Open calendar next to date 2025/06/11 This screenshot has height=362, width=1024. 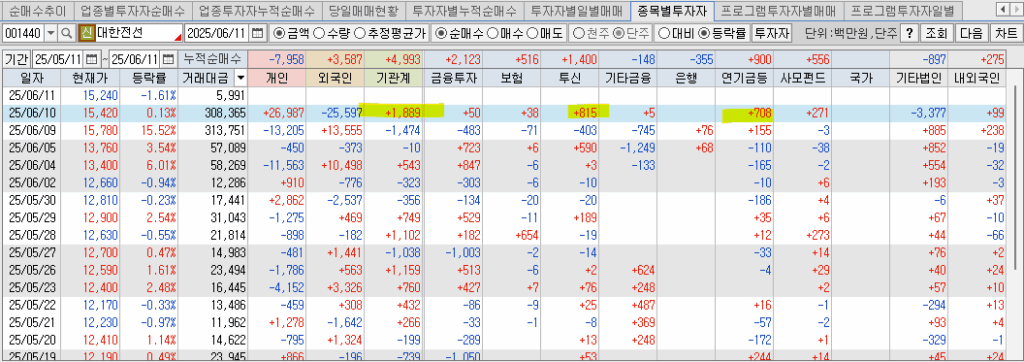coord(258,33)
